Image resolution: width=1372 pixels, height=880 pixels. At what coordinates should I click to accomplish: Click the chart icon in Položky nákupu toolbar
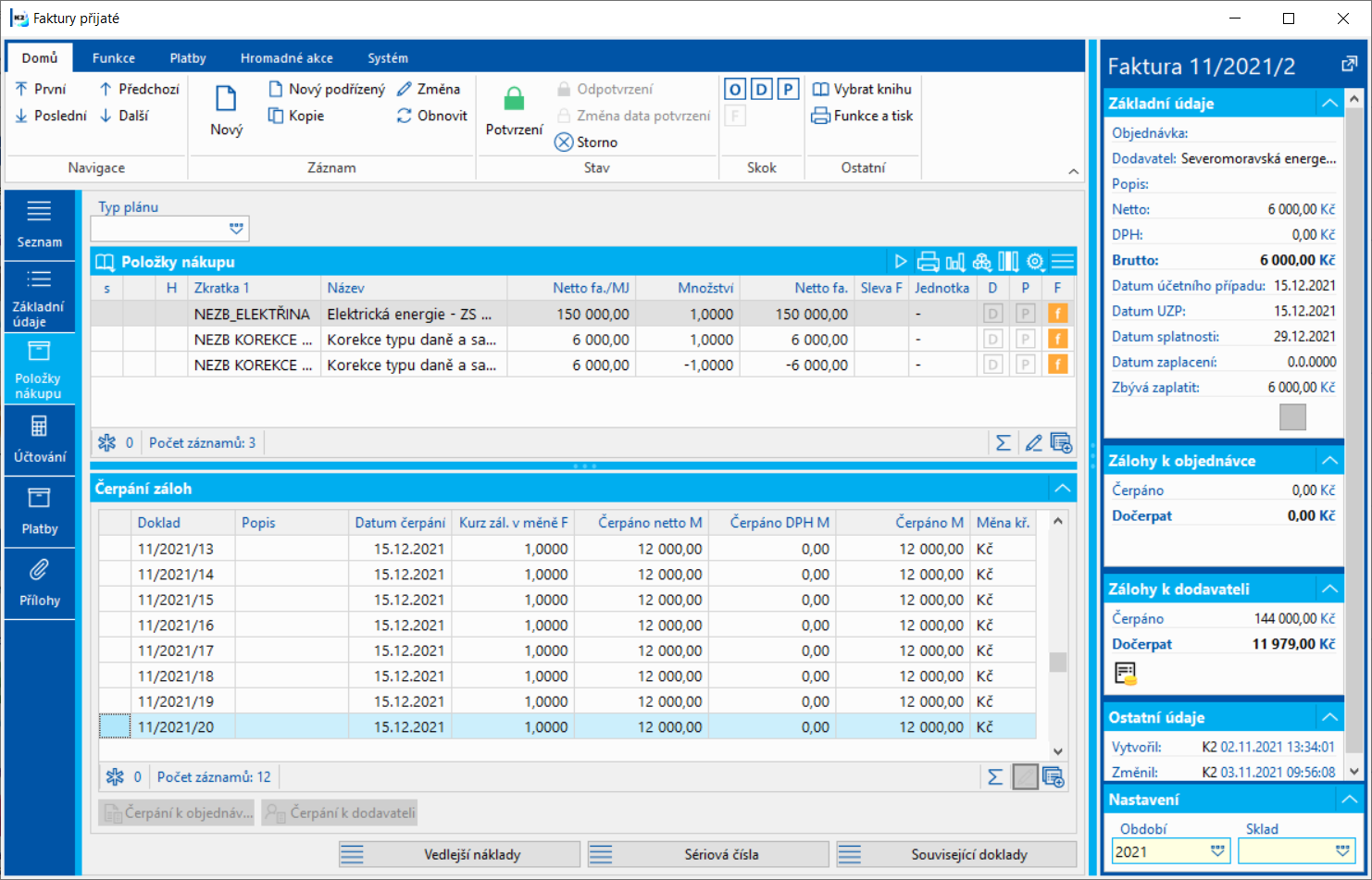click(x=955, y=262)
